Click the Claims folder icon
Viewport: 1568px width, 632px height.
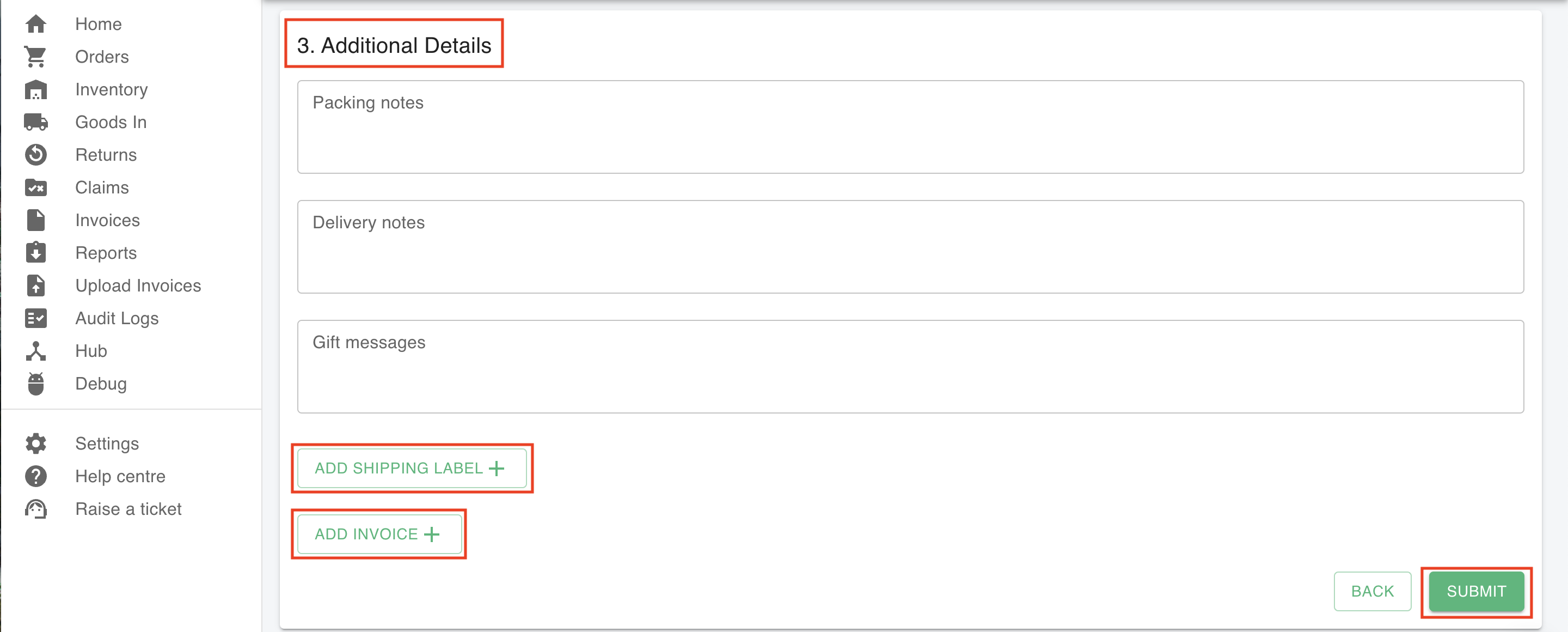(36, 187)
